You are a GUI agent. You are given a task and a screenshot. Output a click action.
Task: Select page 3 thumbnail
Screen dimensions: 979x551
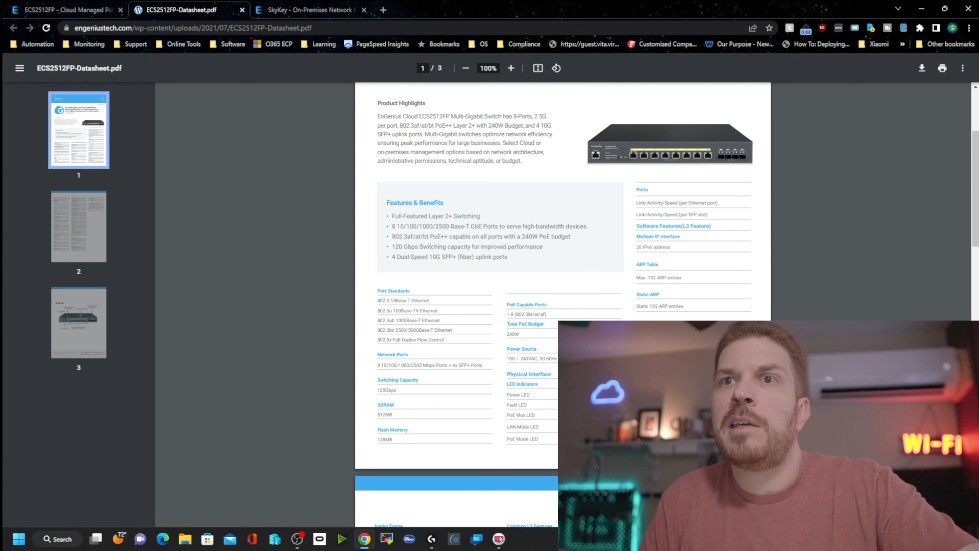(79, 323)
